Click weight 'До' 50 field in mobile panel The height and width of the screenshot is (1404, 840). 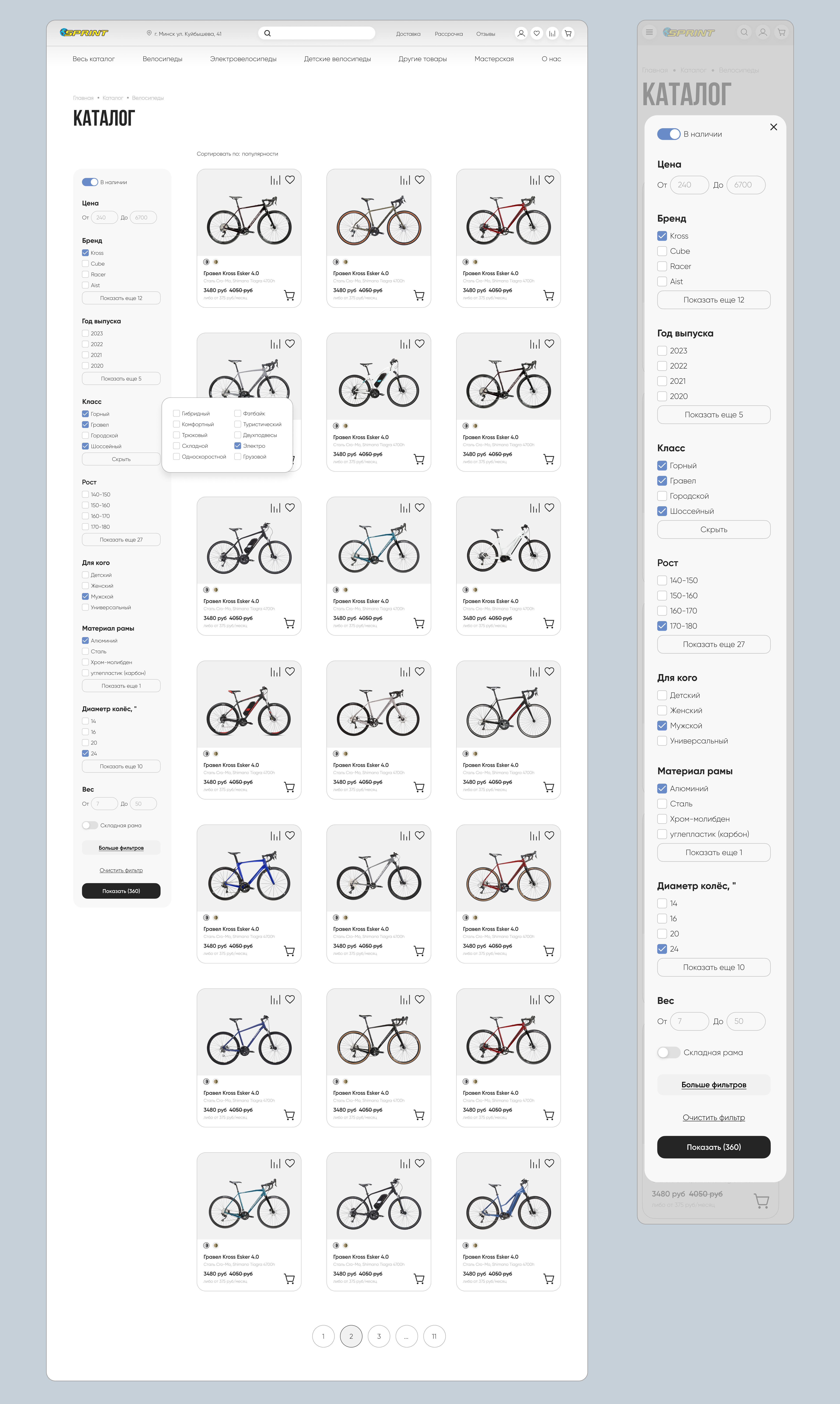(x=746, y=1021)
